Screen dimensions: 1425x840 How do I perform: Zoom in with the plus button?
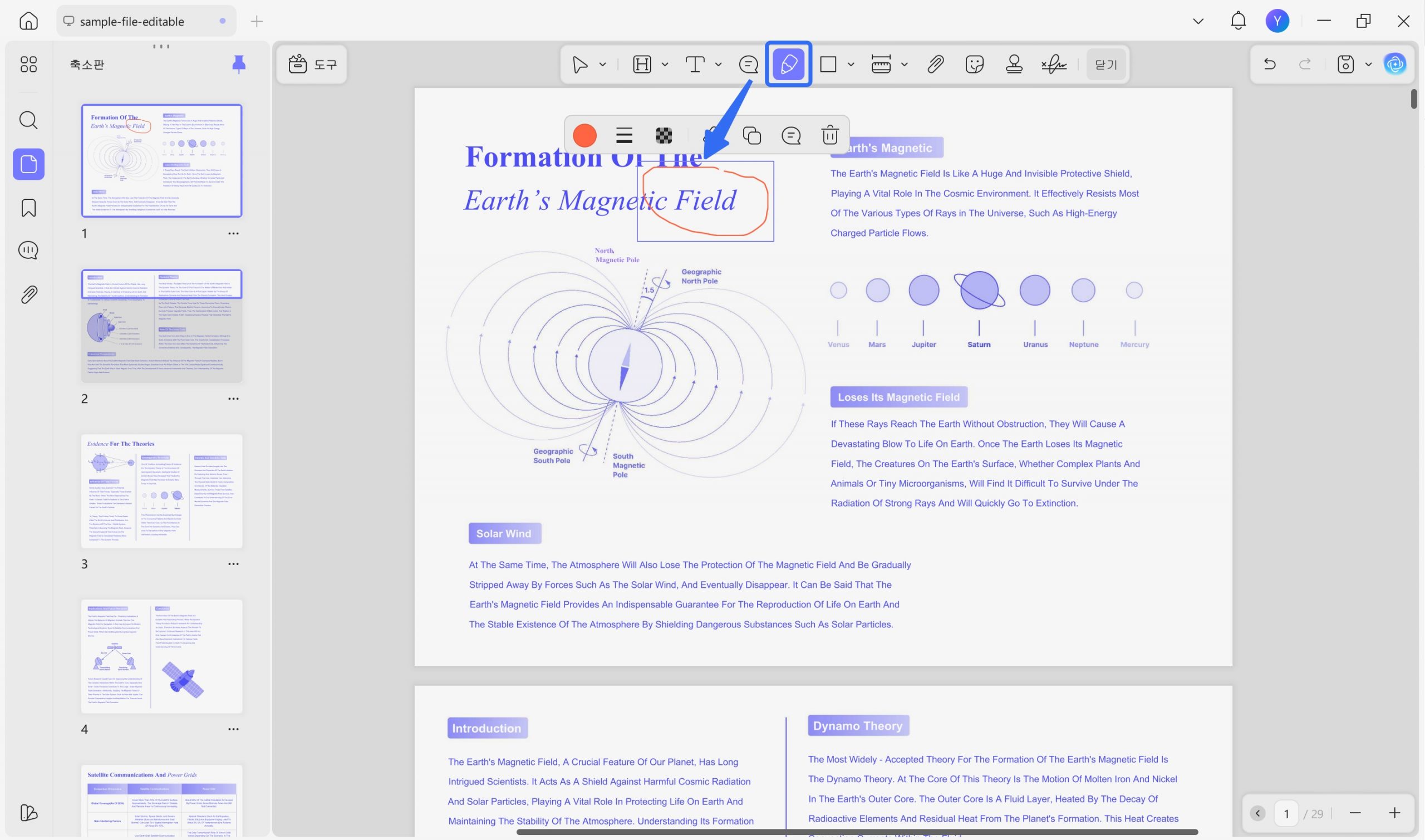(x=1394, y=813)
